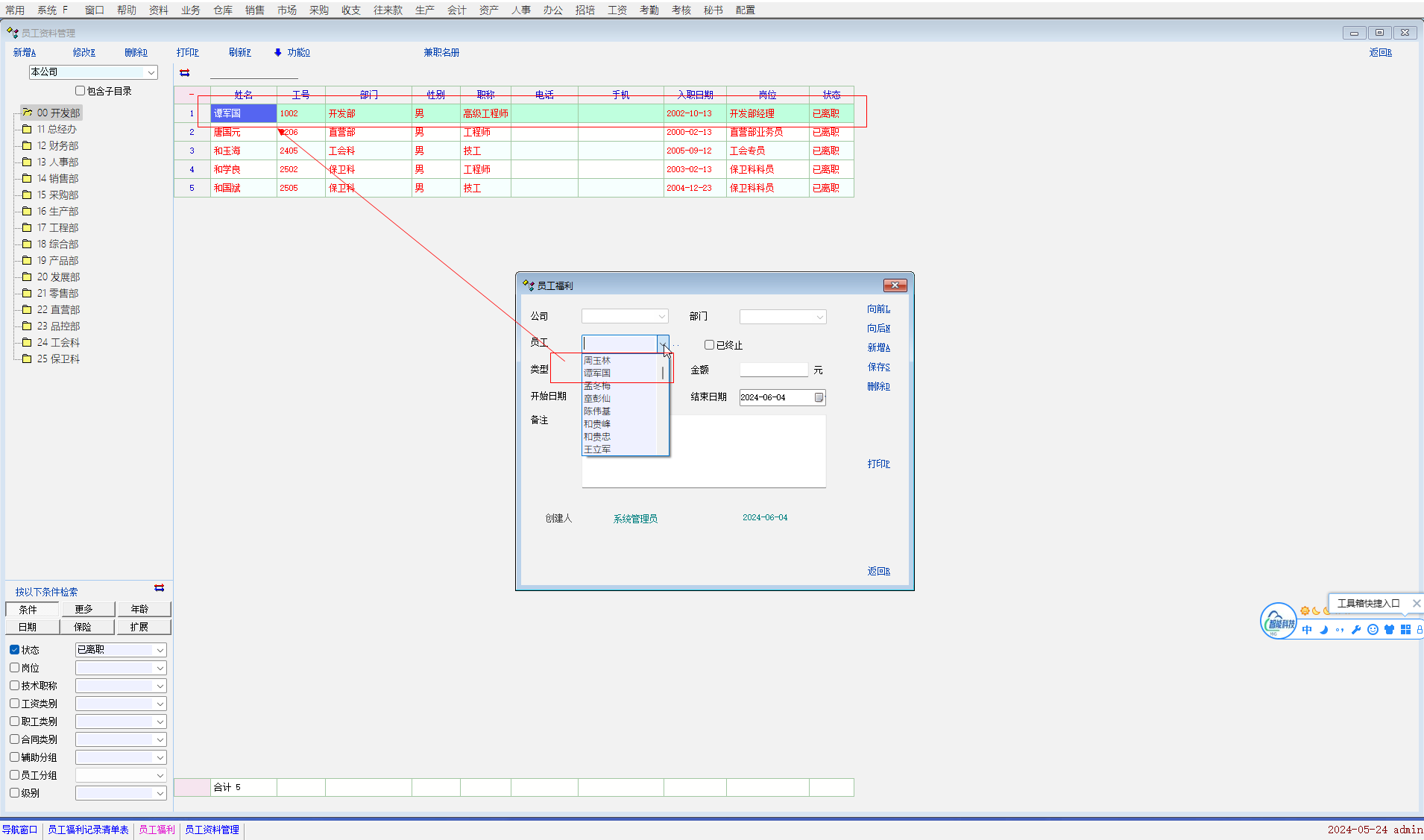Click the 中 input language icon
The image size is (1424, 840).
coord(1307,630)
